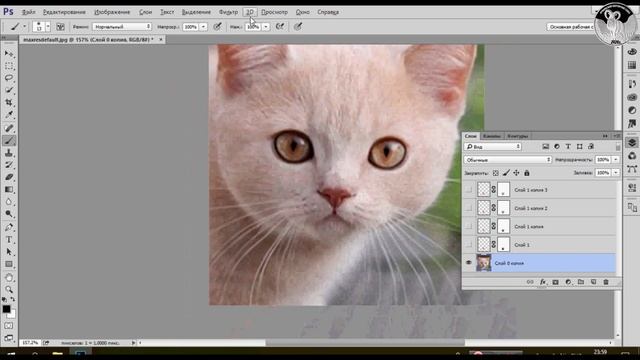
Task: Create new adjustment layer icon
Action: tap(568, 282)
